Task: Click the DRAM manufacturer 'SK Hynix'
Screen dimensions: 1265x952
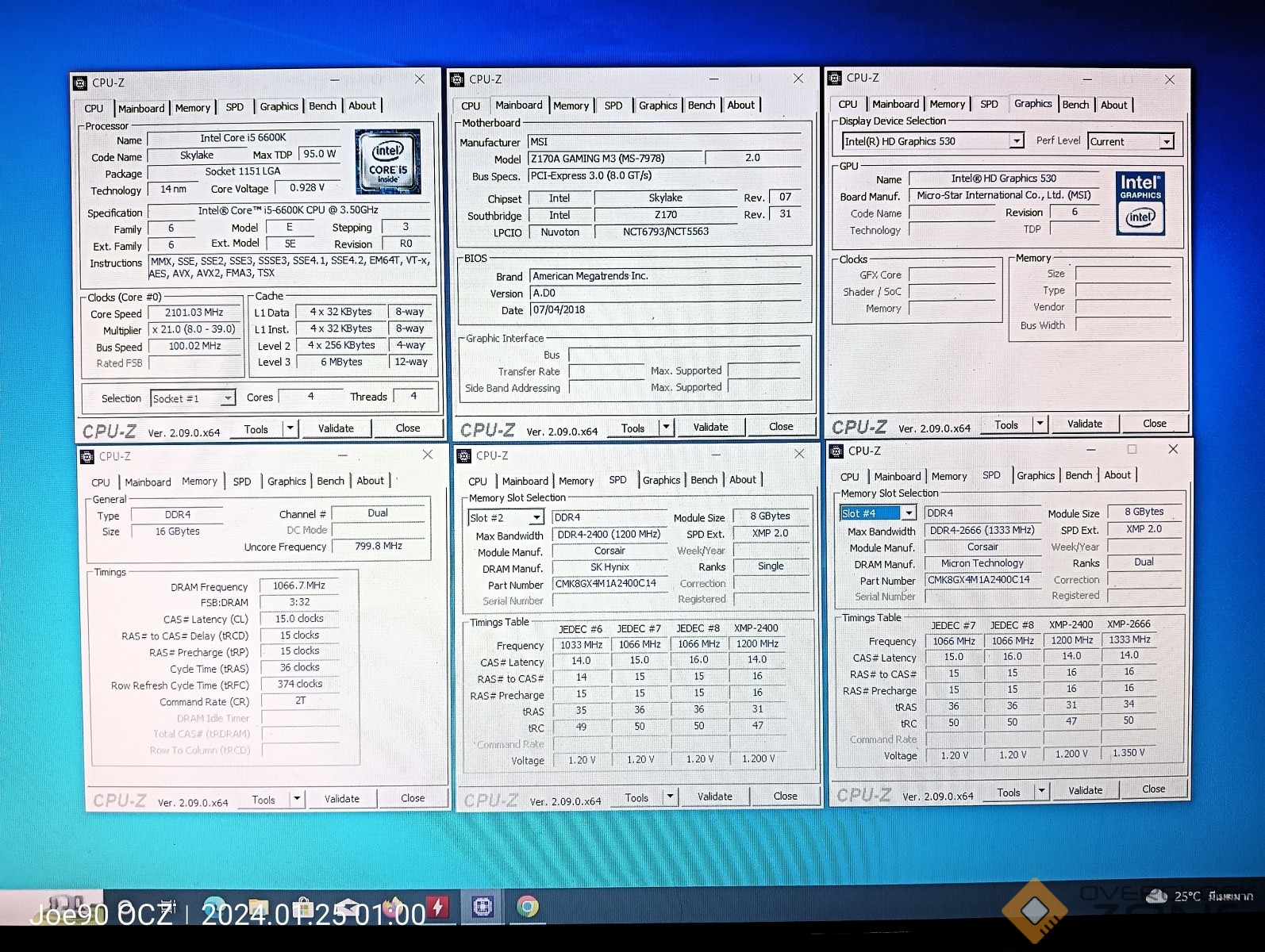Action: coord(609,567)
